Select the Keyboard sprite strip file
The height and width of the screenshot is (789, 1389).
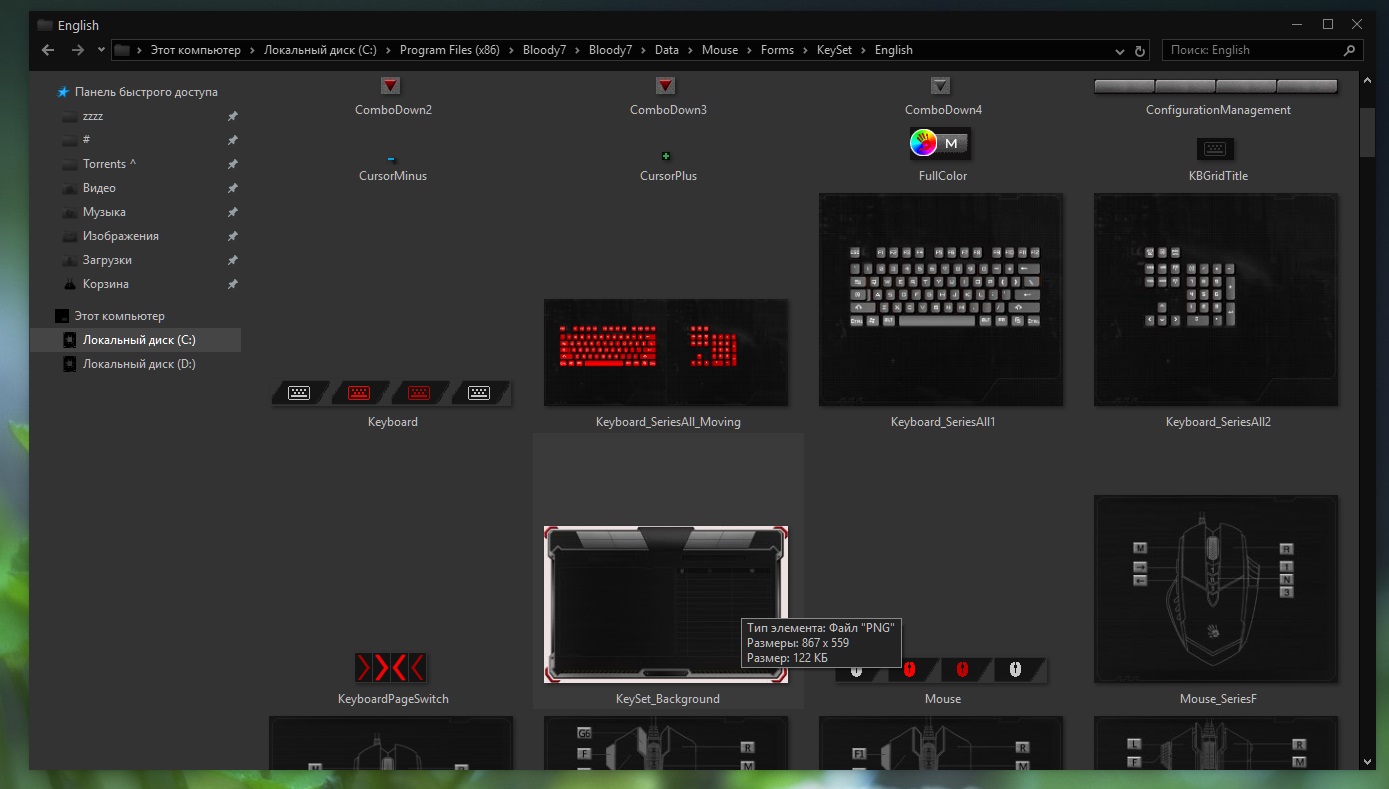(392, 393)
